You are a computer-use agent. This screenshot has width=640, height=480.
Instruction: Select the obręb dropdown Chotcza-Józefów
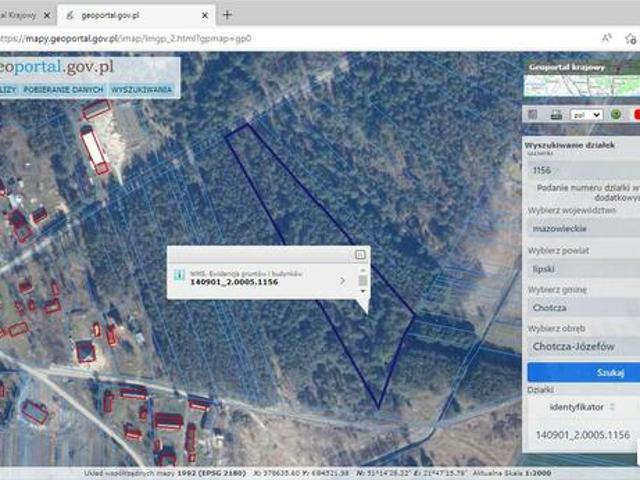[582, 346]
